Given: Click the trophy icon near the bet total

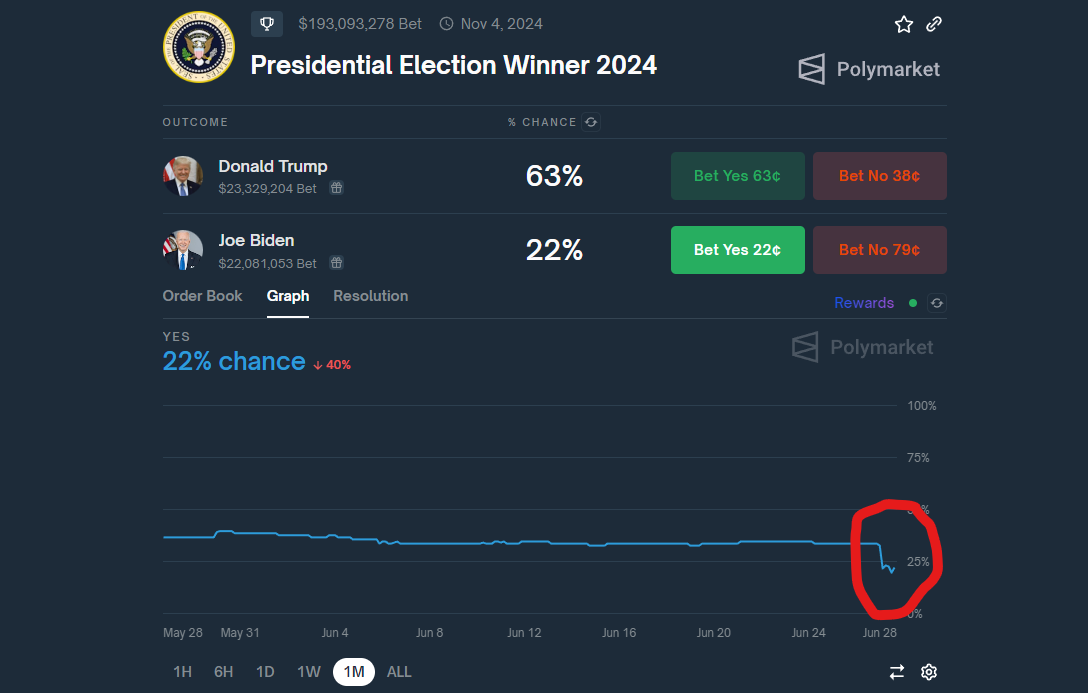Looking at the screenshot, I should 266,23.
